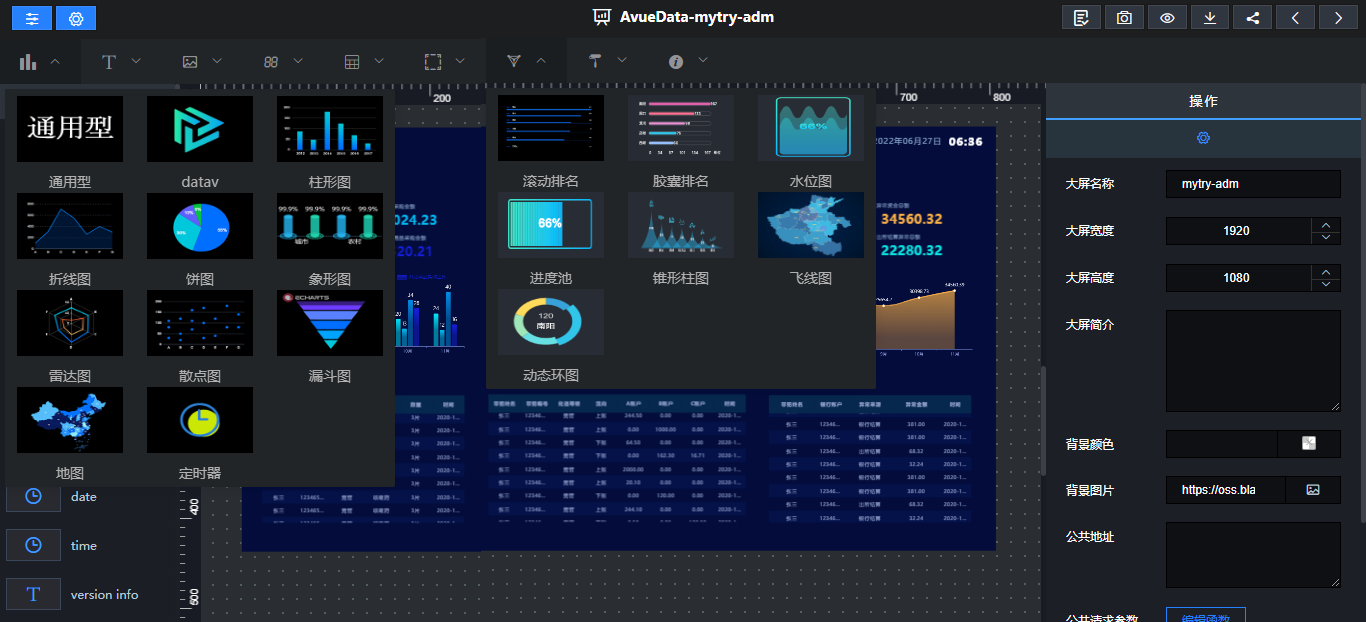Expand the dashed border category chevron
The image size is (1366, 622).
tap(460, 61)
